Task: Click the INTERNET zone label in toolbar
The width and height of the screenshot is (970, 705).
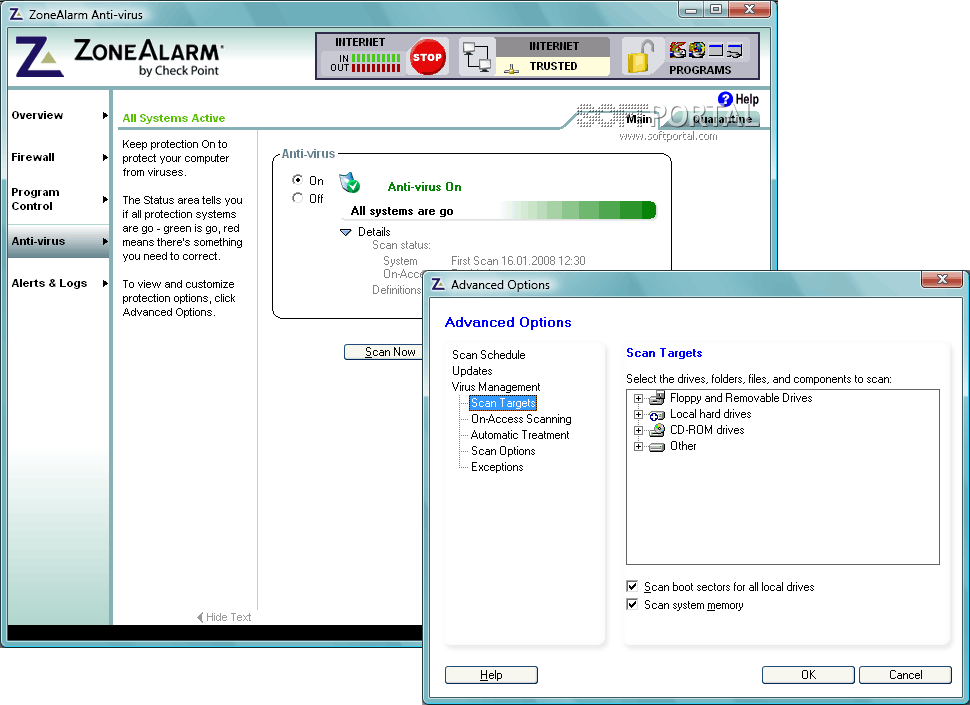Action: coord(554,46)
